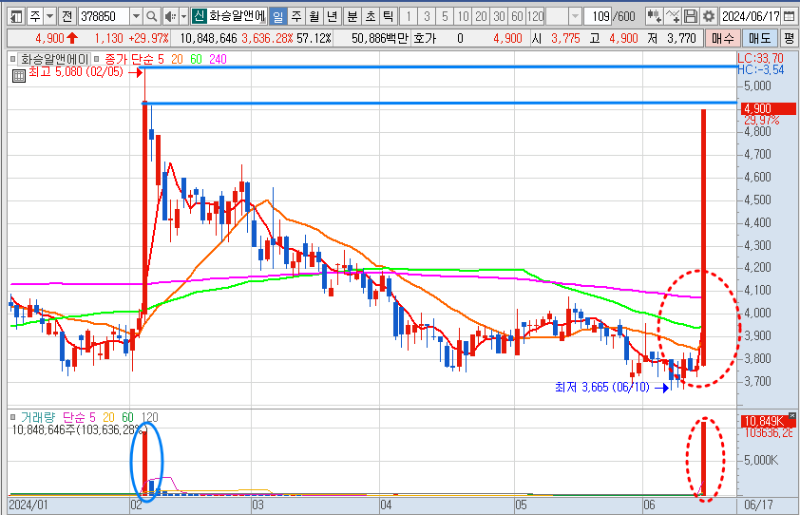The image size is (800, 515).
Task: Toggle the small square before 거래량 label
Action: click(x=13, y=418)
